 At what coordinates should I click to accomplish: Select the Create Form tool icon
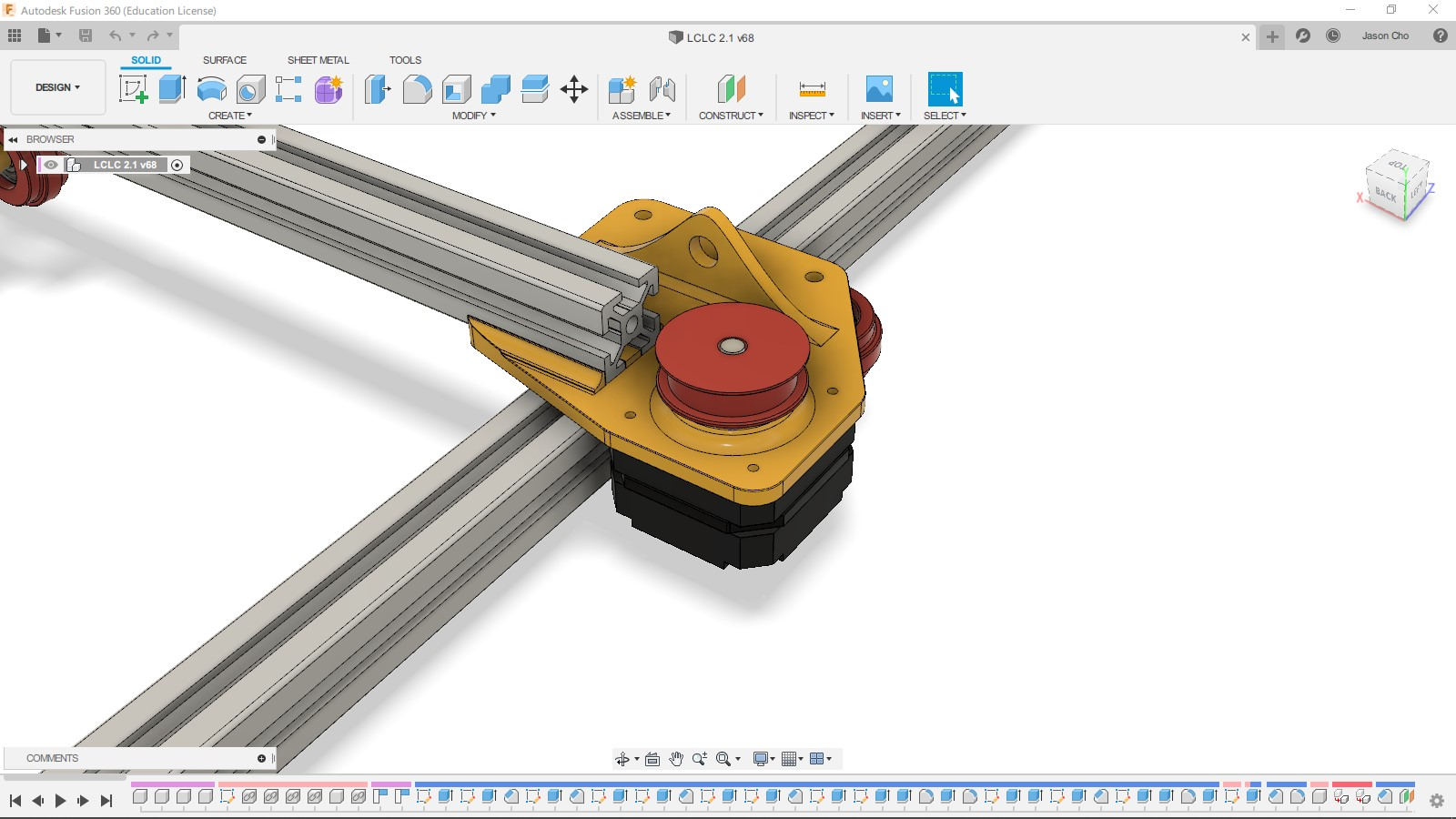click(329, 89)
